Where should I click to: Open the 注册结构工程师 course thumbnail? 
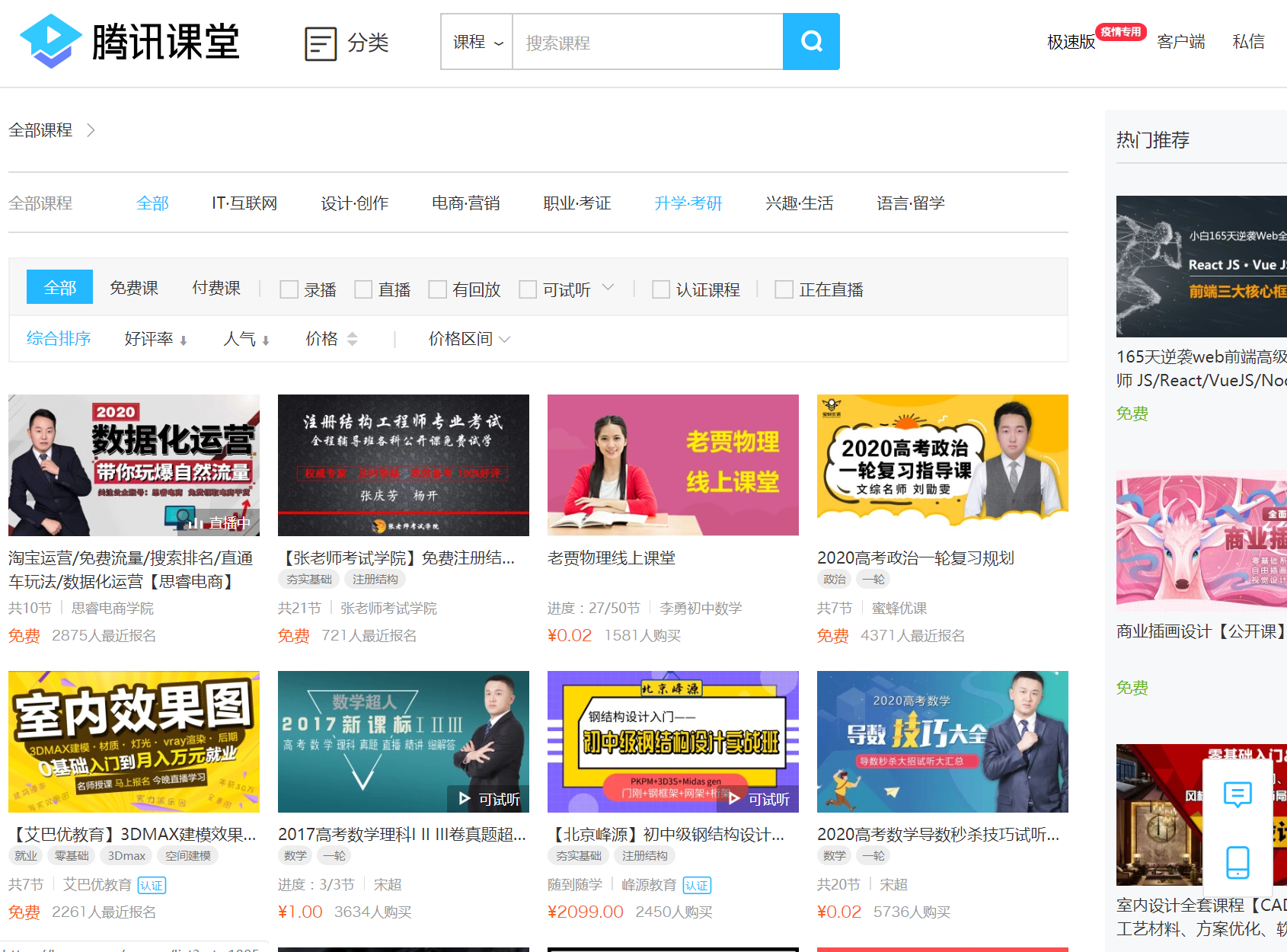[404, 465]
